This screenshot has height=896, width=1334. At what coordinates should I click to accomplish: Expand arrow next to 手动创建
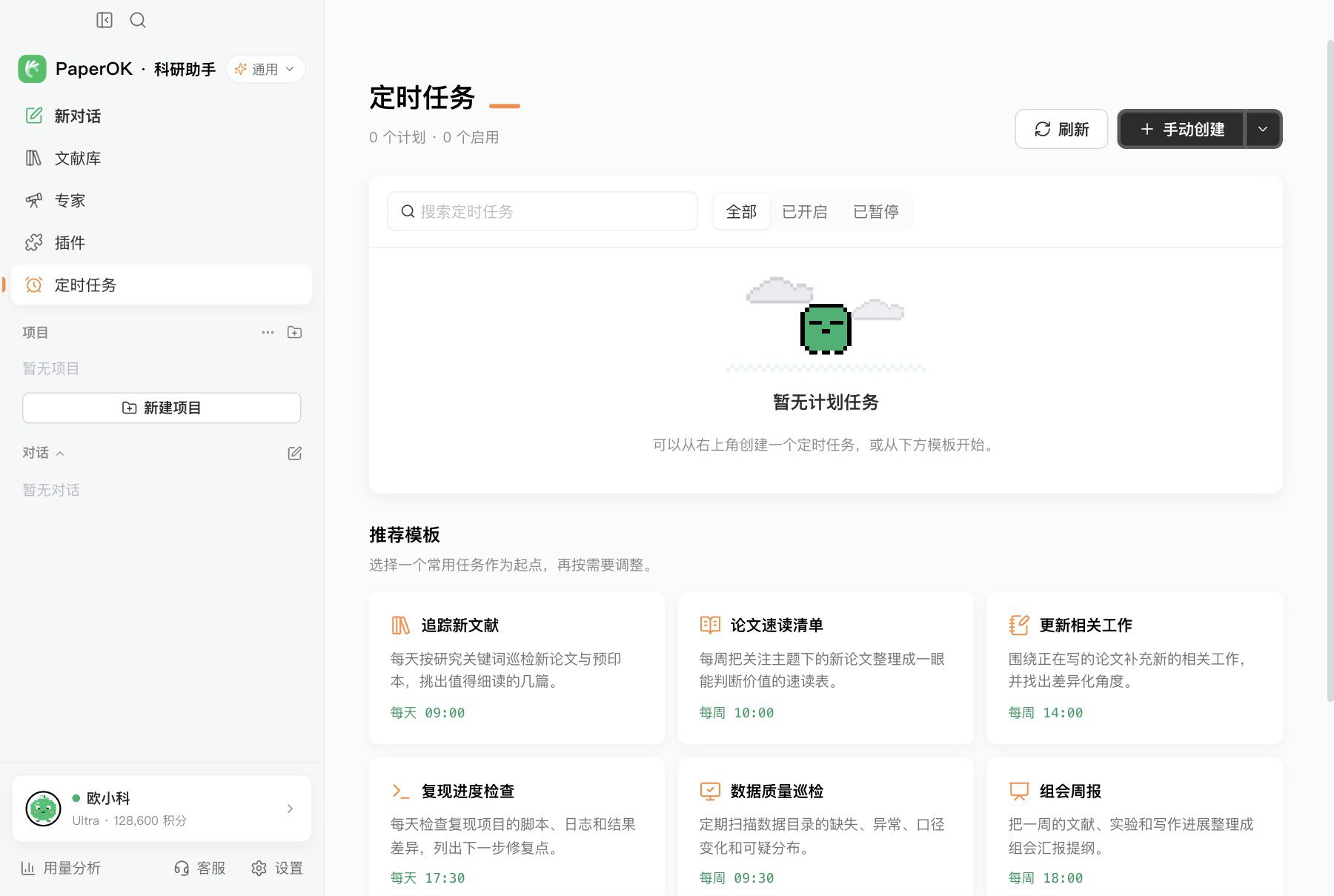pyautogui.click(x=1264, y=129)
